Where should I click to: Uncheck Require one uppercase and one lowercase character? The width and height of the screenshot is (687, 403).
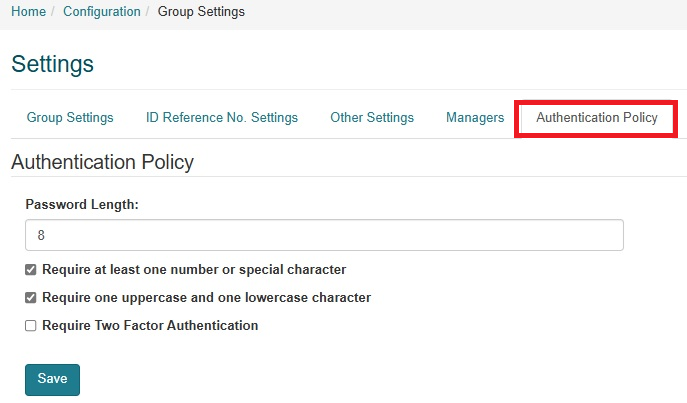tap(31, 298)
